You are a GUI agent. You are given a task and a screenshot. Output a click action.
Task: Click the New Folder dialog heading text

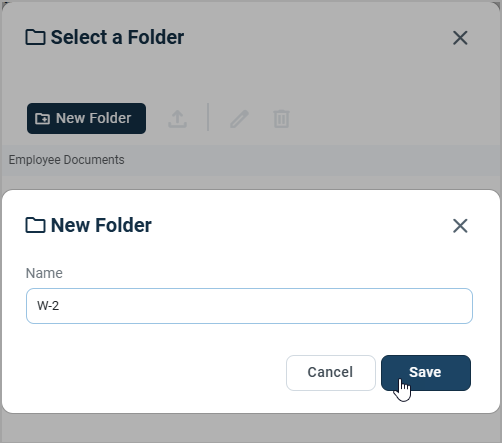(101, 225)
